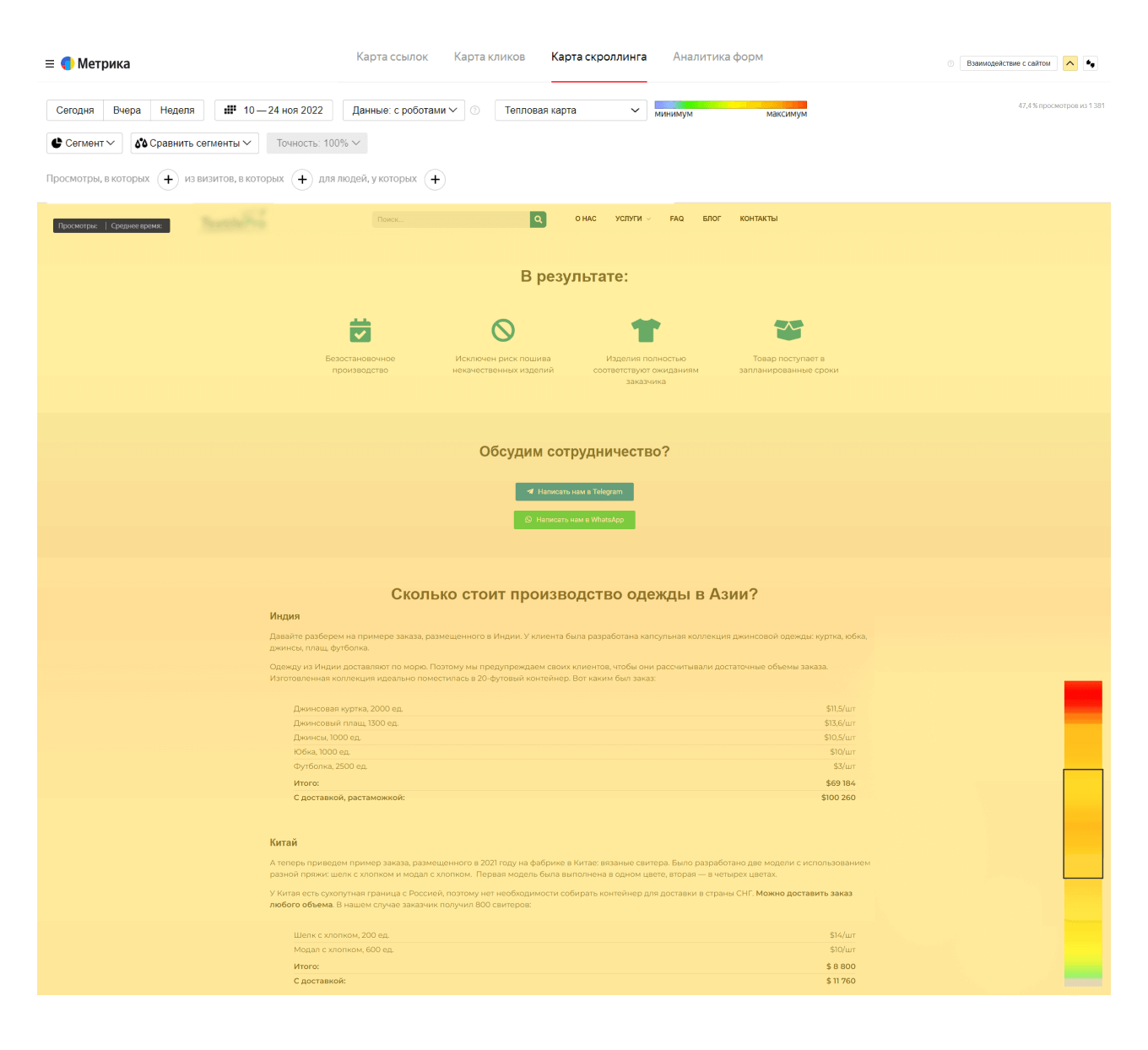Select the Неделя period toggle

pyautogui.click(x=177, y=111)
